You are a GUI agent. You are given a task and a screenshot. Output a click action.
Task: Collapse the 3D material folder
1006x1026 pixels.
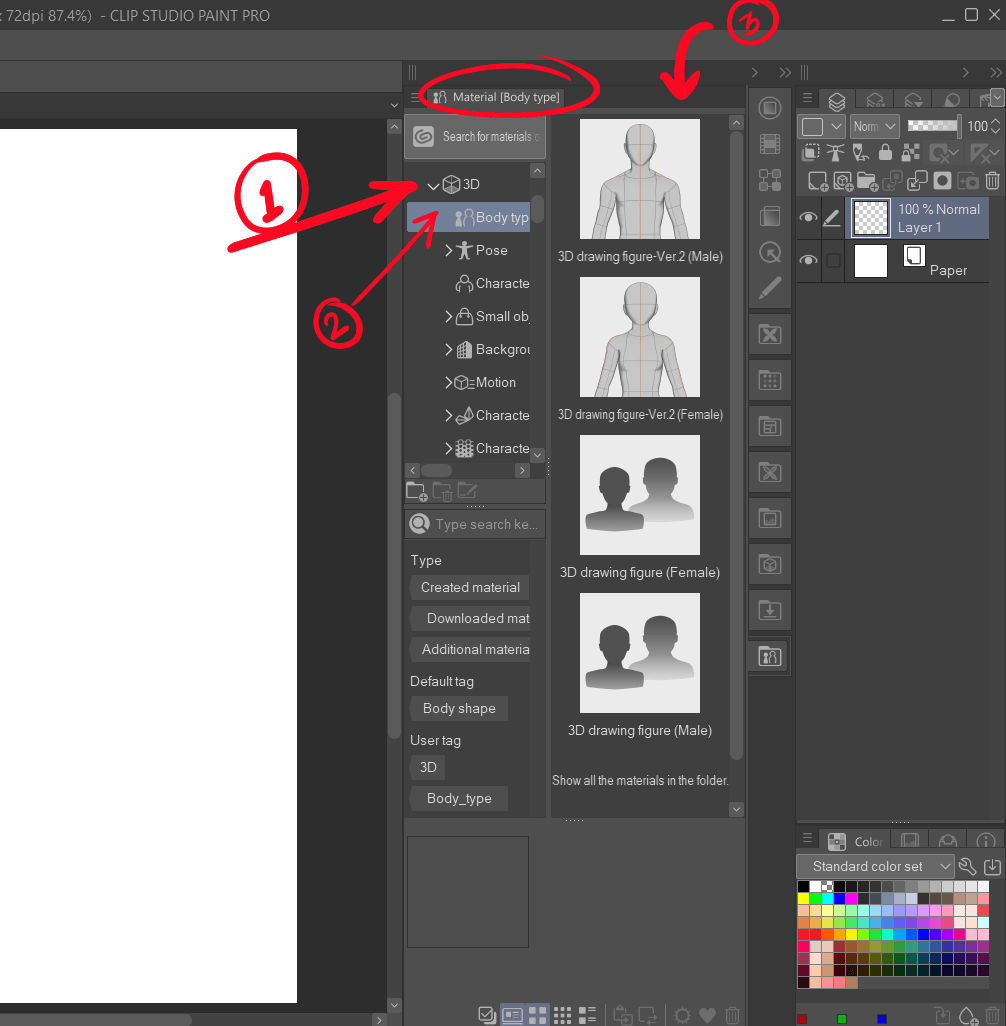pos(433,185)
